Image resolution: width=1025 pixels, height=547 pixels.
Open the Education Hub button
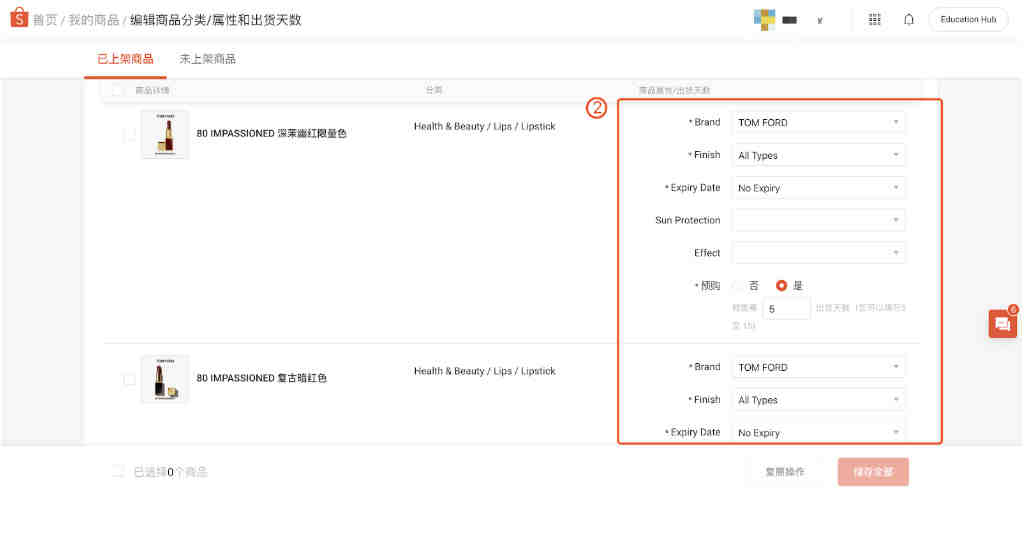[x=968, y=20]
